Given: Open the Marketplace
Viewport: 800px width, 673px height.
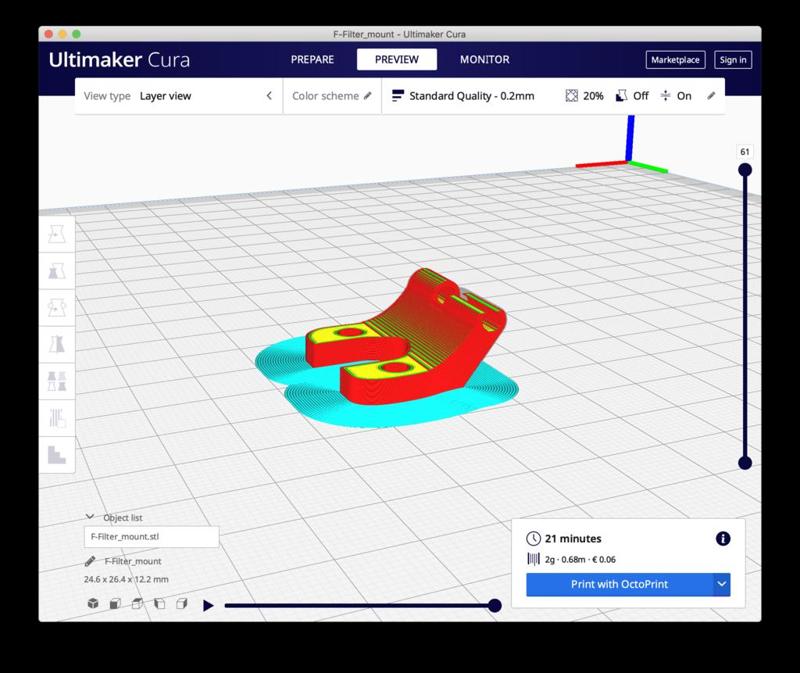Looking at the screenshot, I should point(675,60).
